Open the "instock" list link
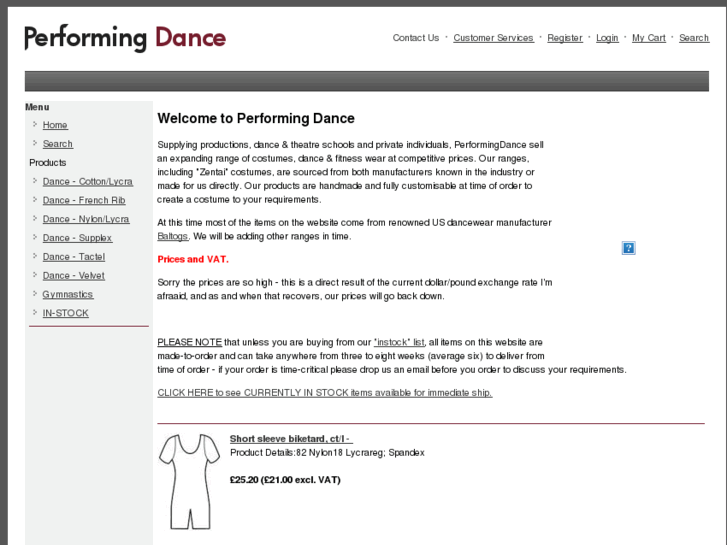This screenshot has height=545, width=727. (399, 342)
